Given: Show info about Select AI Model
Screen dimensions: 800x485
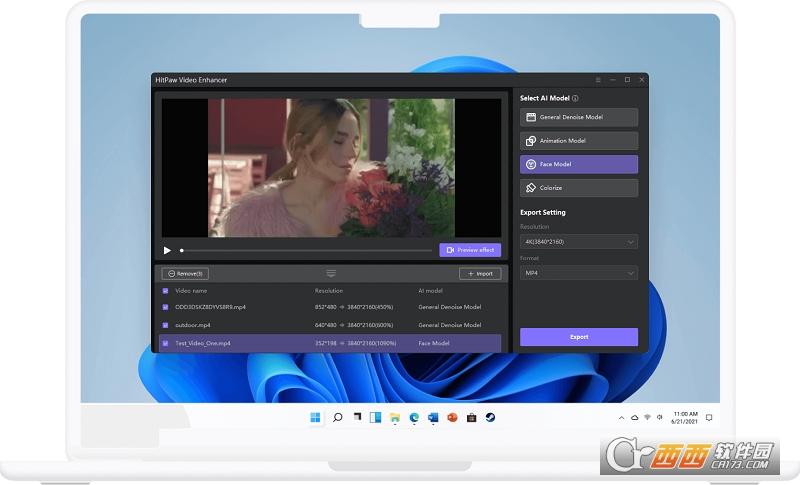Looking at the screenshot, I should [x=575, y=98].
